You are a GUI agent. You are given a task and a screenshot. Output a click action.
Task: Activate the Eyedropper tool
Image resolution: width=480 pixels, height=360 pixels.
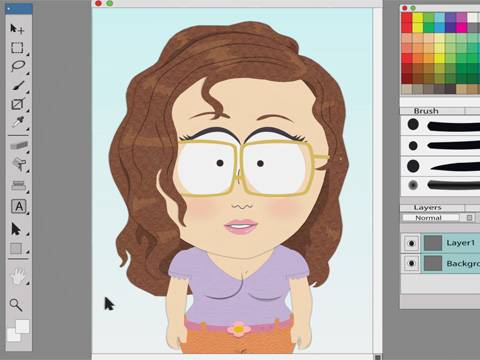pyautogui.click(x=18, y=122)
